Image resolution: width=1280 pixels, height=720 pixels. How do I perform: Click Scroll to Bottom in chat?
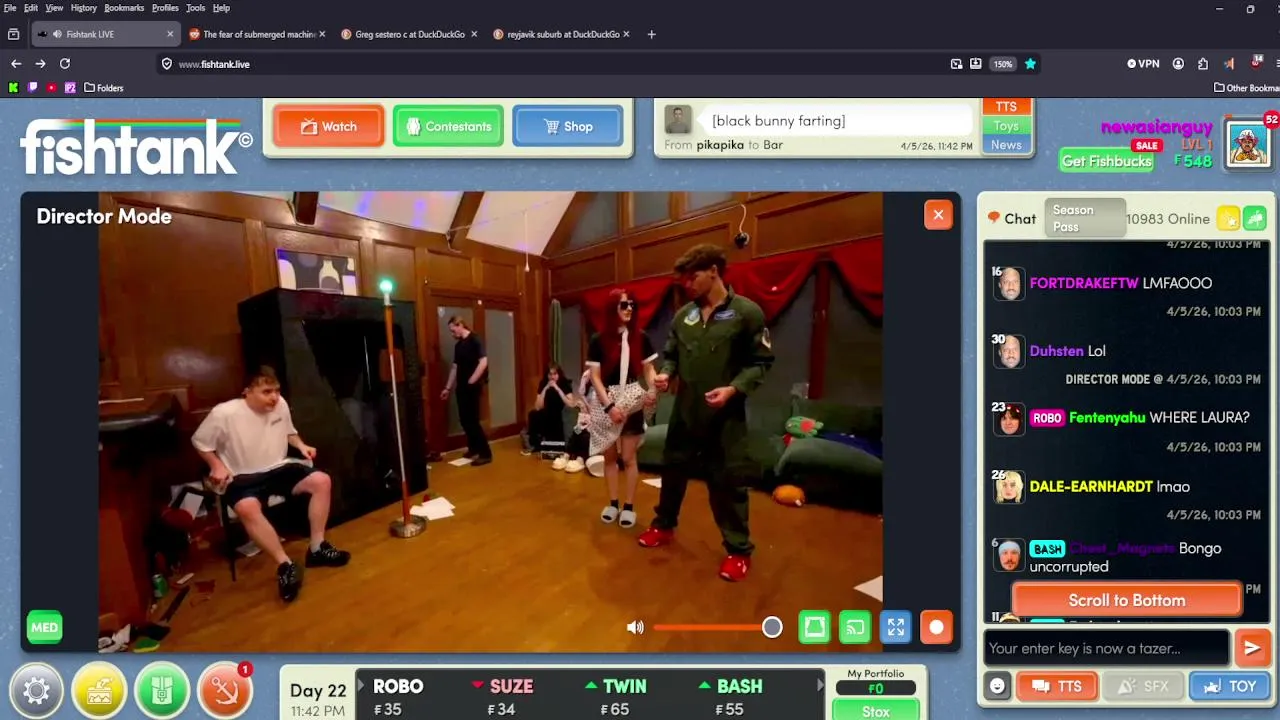(x=1127, y=600)
